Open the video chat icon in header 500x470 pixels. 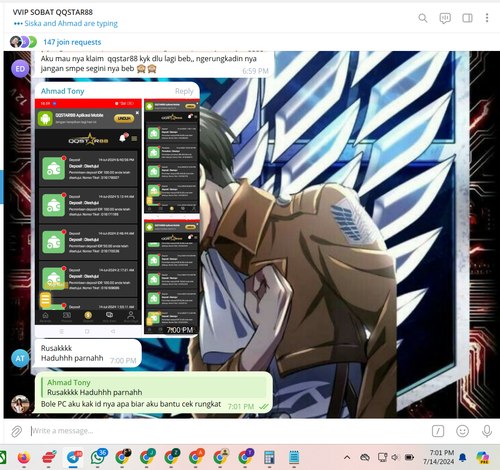[445, 18]
